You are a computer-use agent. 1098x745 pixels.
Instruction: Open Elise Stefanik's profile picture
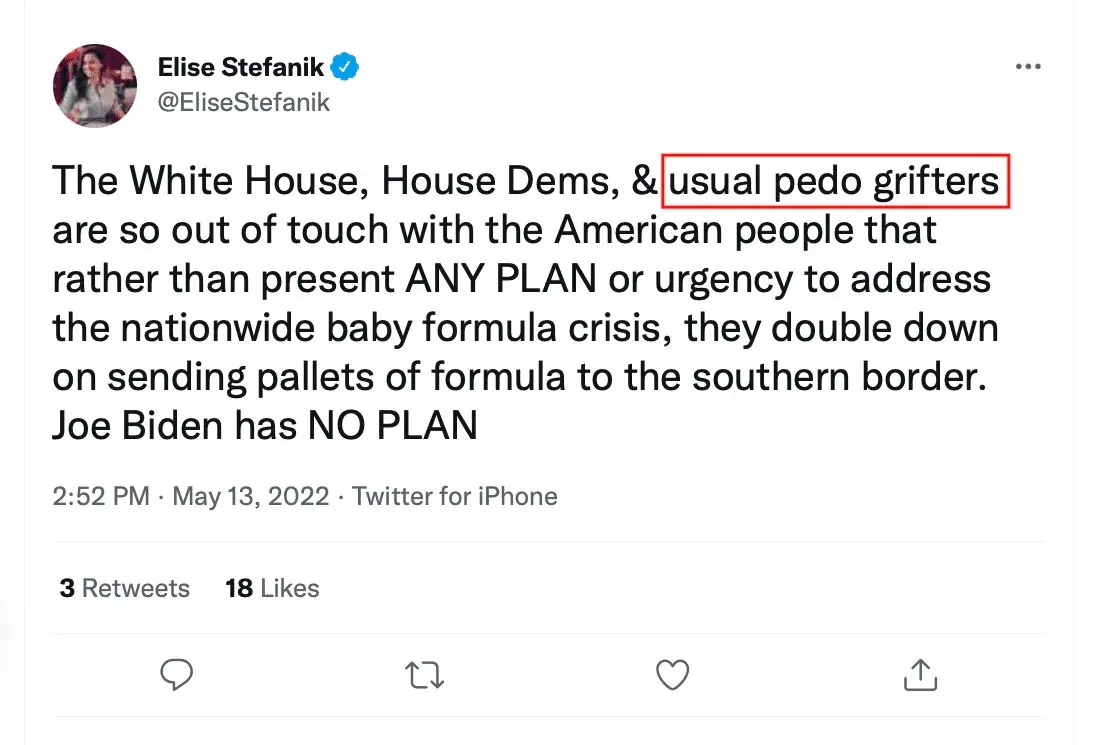95,85
